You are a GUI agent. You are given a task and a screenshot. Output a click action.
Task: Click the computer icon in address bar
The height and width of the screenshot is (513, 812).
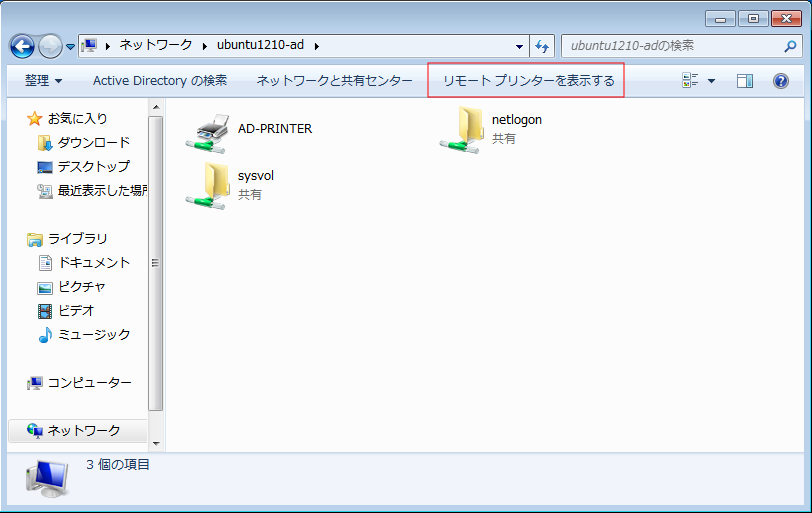pos(90,46)
